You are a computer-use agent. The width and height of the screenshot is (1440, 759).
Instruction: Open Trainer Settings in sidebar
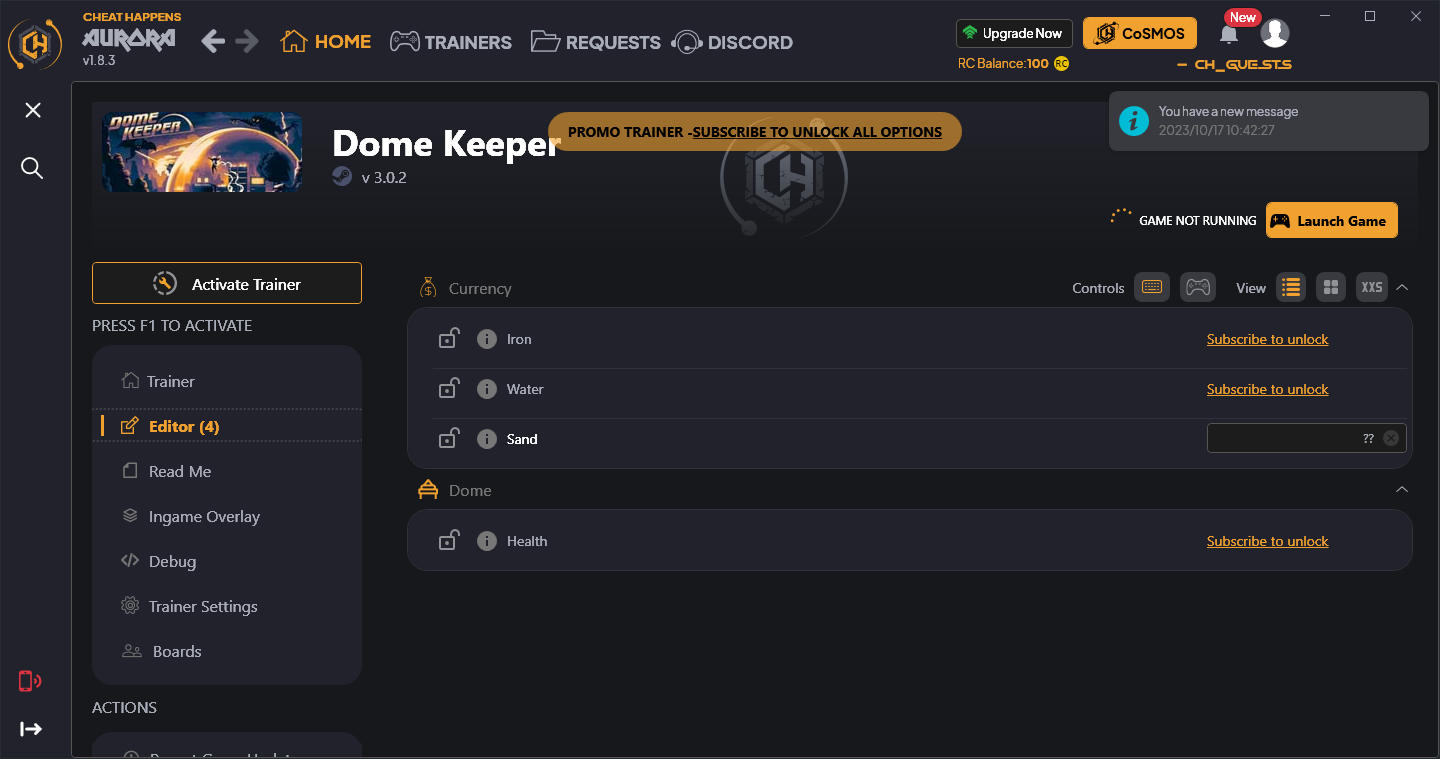pyautogui.click(x=227, y=606)
